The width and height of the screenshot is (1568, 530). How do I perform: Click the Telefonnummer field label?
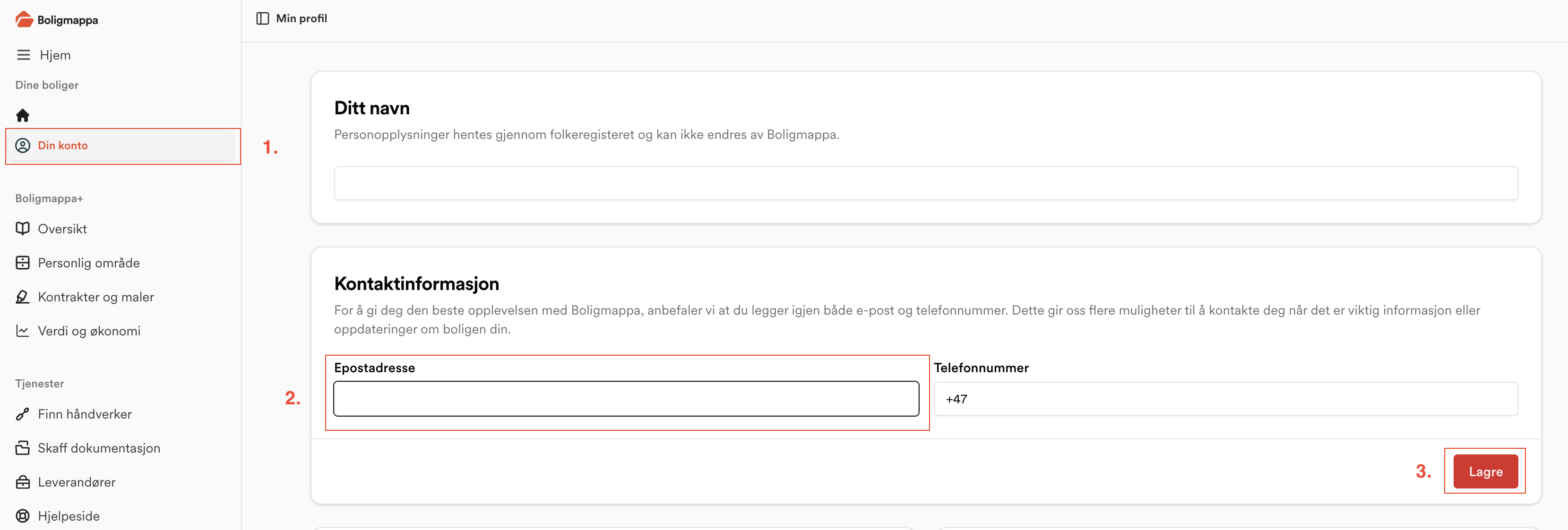pos(981,368)
